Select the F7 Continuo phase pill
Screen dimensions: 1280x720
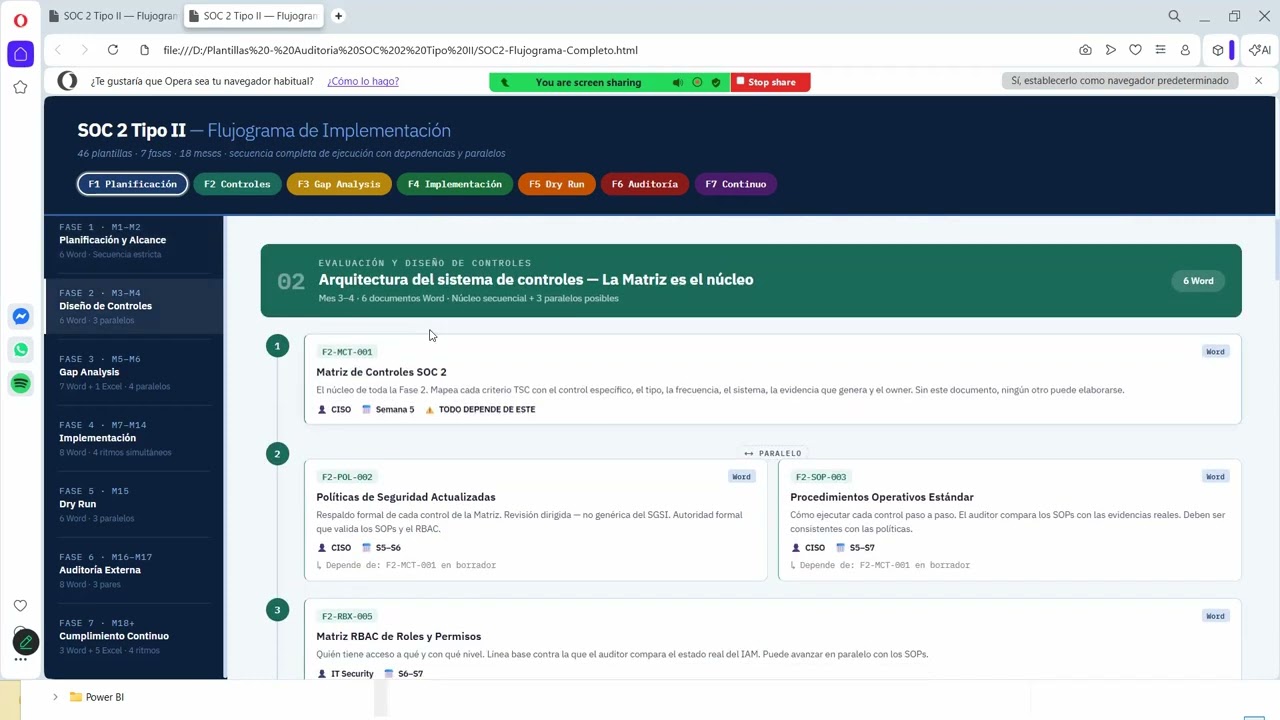[736, 184]
